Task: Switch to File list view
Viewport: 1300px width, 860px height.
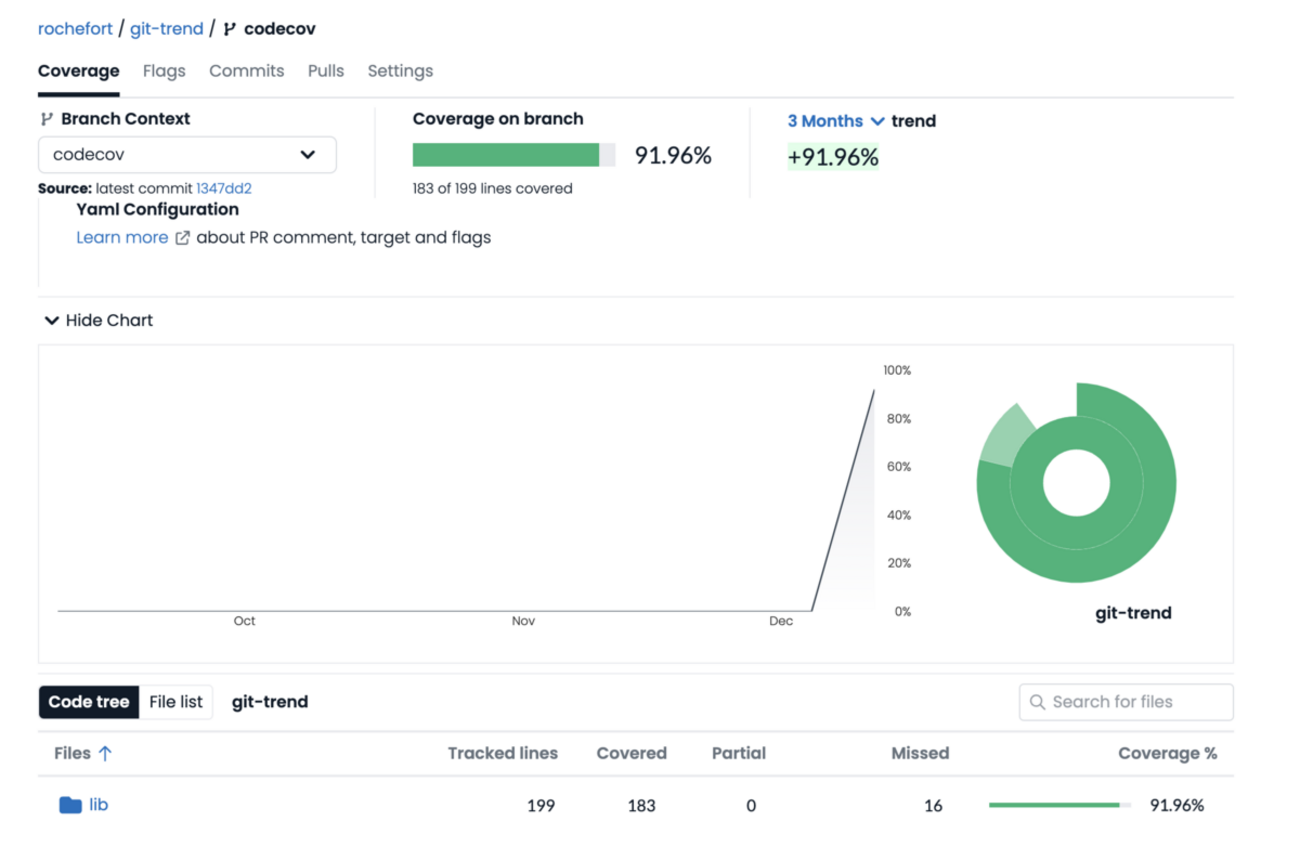Action: coord(176,702)
